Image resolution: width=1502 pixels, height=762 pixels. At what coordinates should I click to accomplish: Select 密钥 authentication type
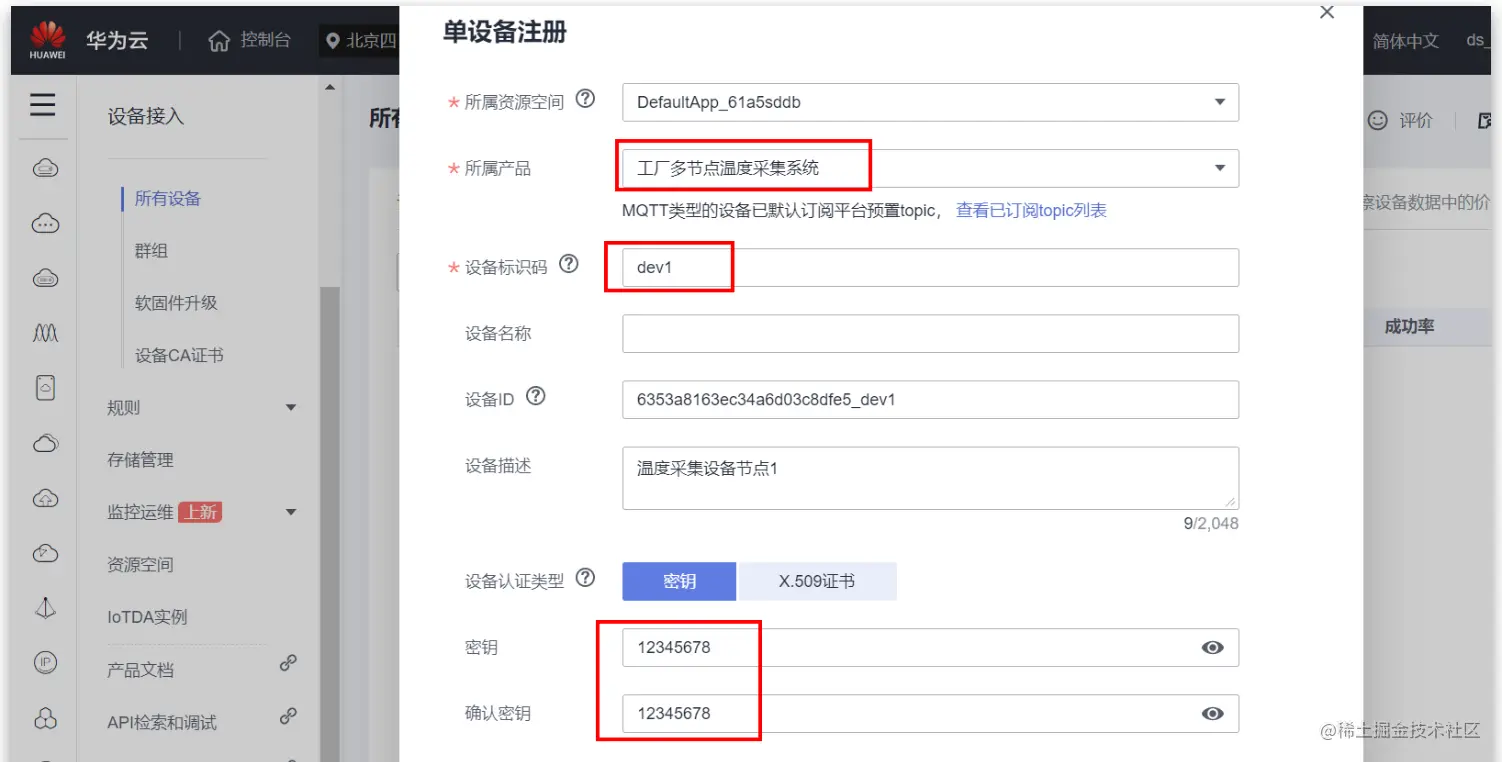tap(679, 581)
